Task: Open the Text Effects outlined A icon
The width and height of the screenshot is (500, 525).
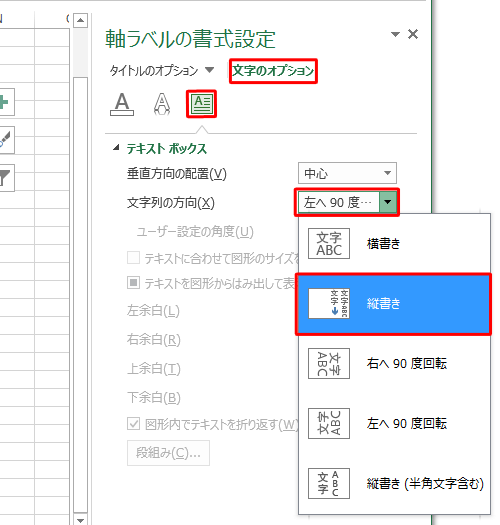Action: pos(162,104)
